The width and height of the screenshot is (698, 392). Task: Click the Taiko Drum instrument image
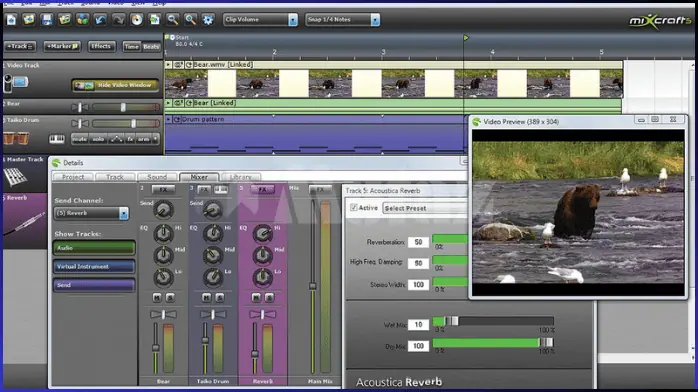(x=16, y=138)
